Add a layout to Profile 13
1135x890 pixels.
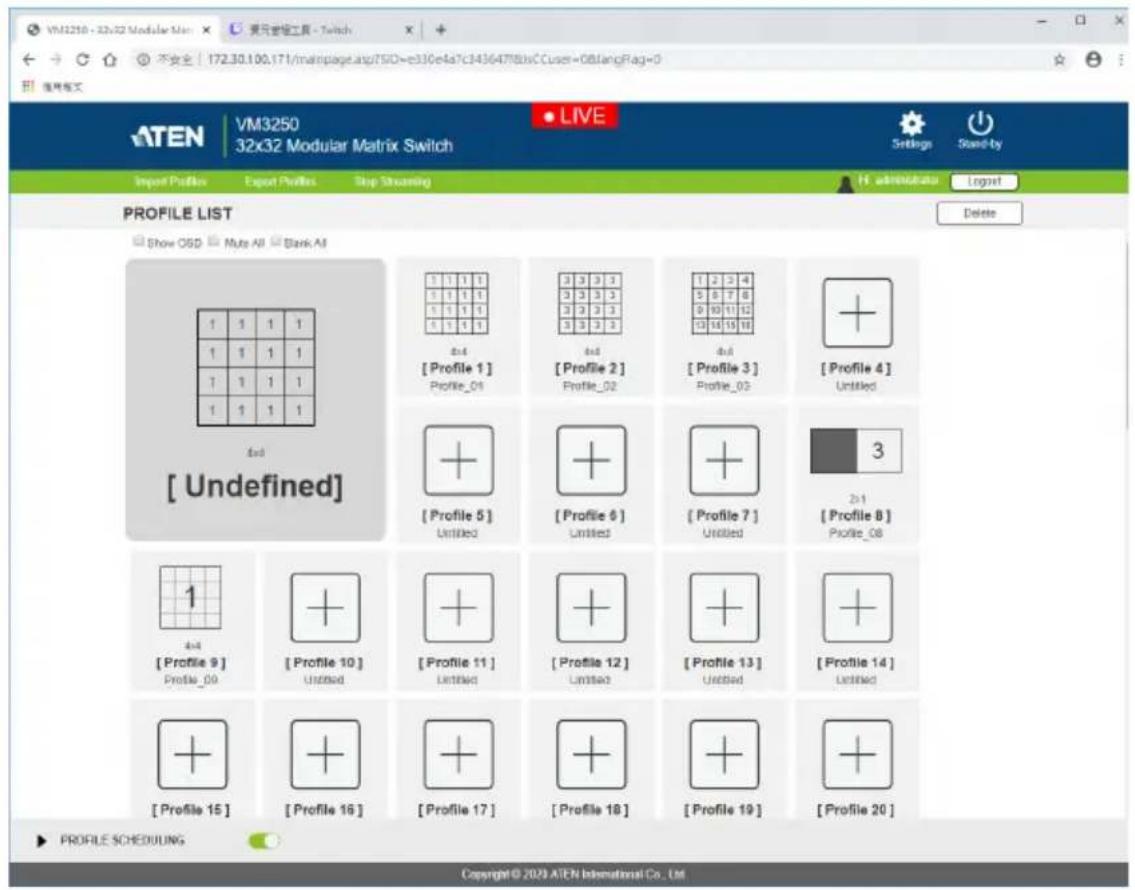[724, 608]
